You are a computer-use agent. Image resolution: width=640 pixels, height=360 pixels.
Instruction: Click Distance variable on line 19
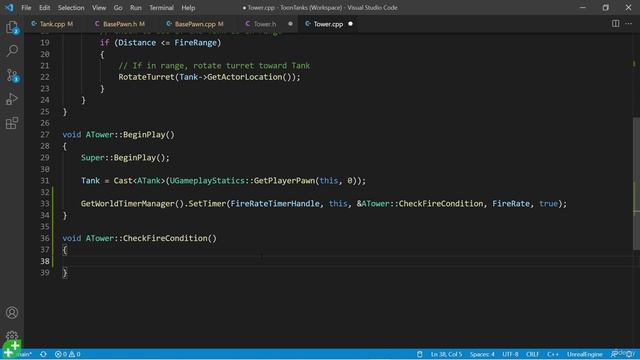(x=137, y=42)
